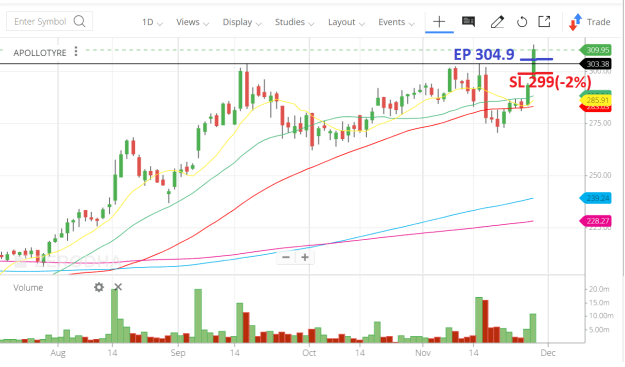625x367 pixels.
Task: Remove Volume study with X icon
Action: pyautogui.click(x=118, y=287)
